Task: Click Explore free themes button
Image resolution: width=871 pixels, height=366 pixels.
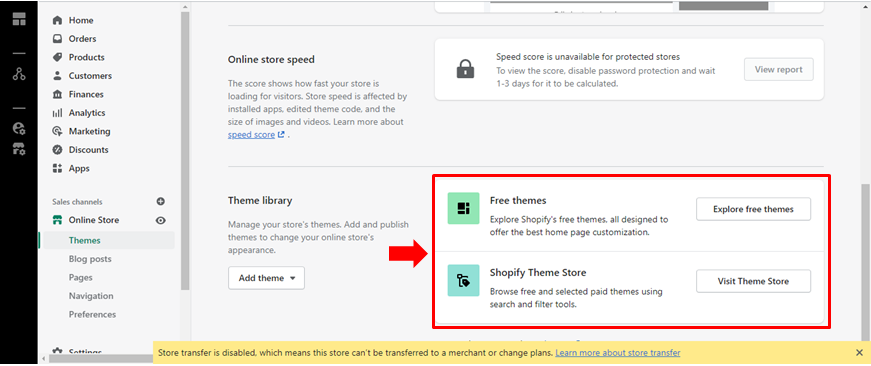Action: (x=753, y=209)
